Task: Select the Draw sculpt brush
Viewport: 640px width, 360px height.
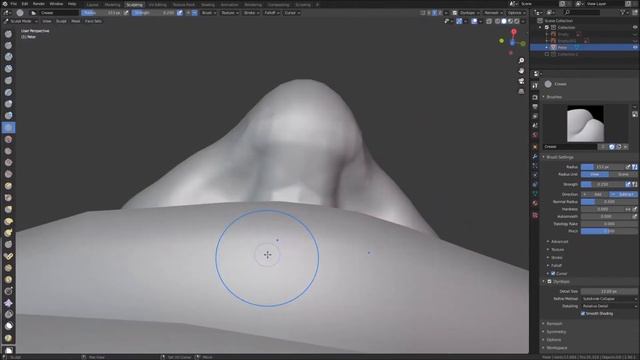Action: 8,34
